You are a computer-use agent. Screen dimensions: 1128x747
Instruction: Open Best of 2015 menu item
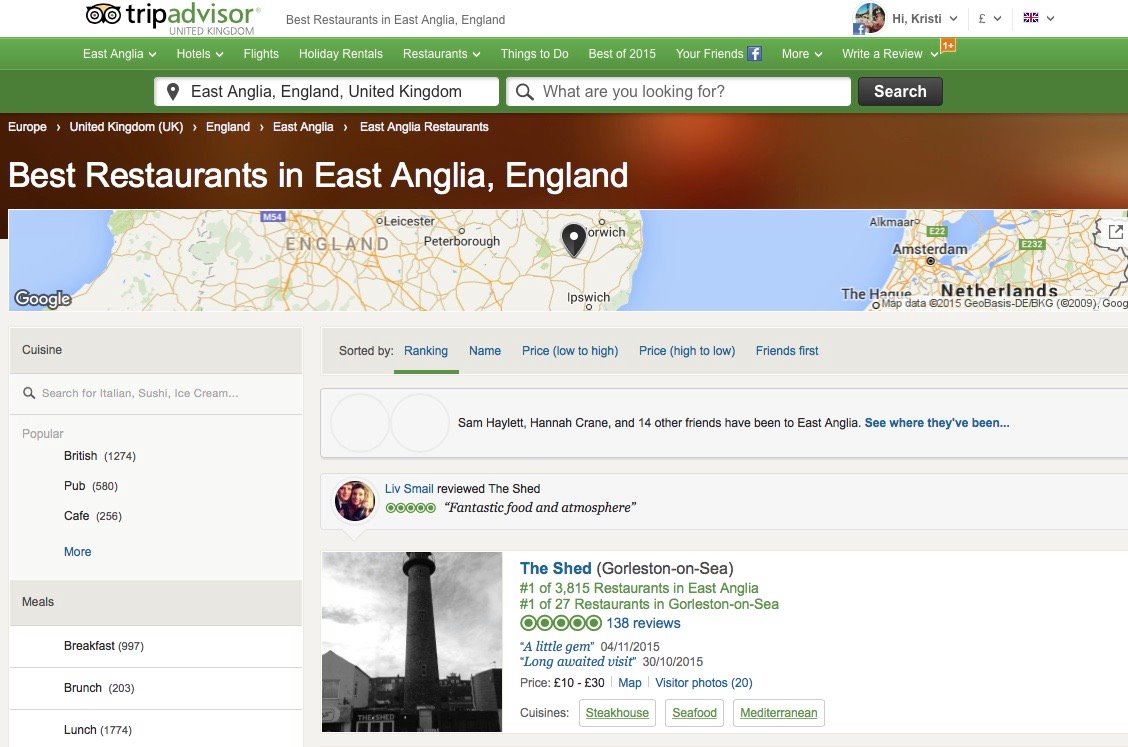click(622, 54)
